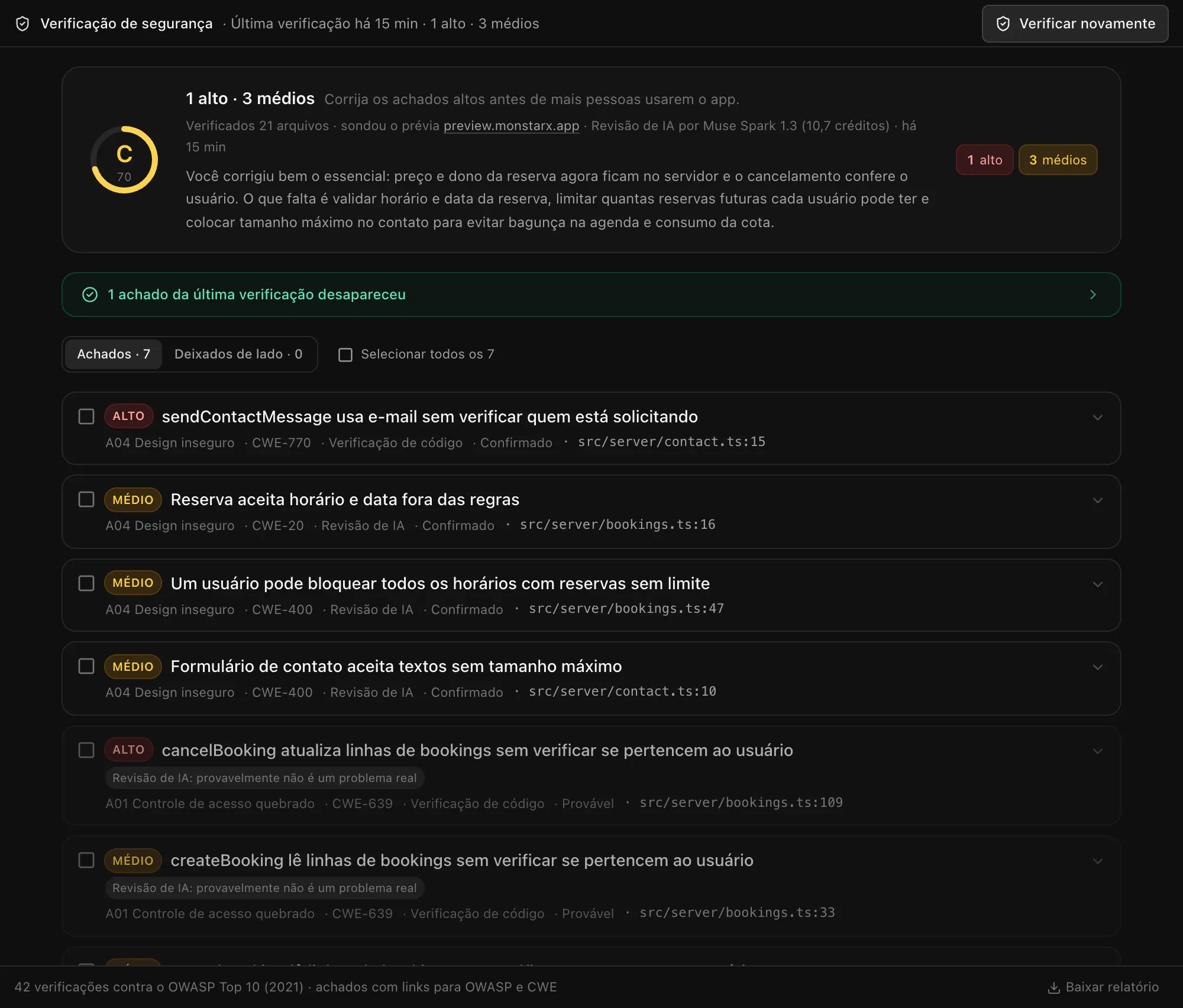
Task: Click the Verificar novamente button
Action: [1075, 24]
